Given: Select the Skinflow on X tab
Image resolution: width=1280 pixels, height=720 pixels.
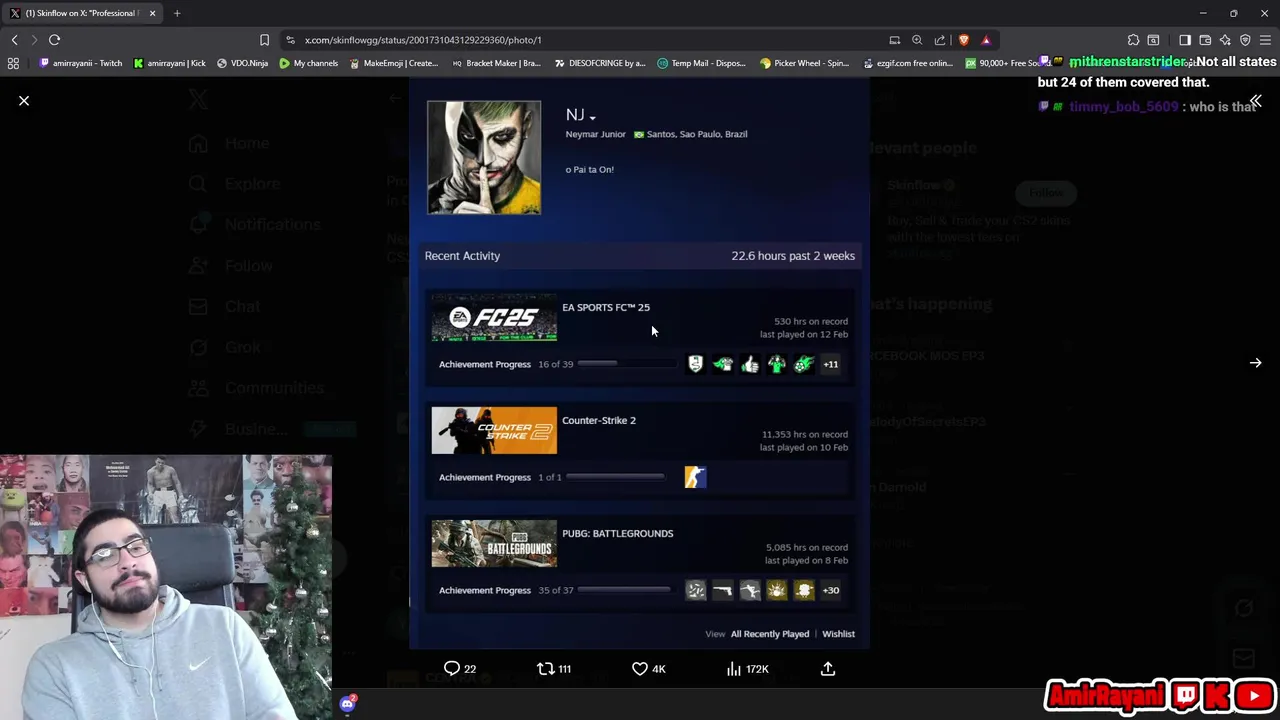Looking at the screenshot, I should 83,13.
